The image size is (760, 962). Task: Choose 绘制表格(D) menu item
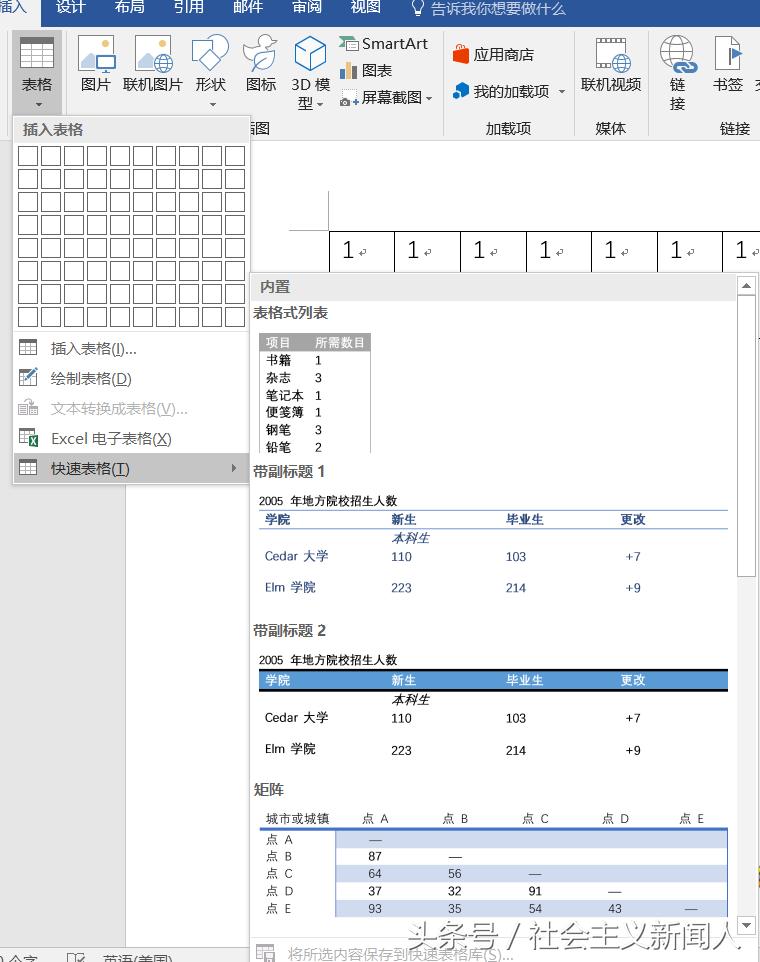(131, 379)
